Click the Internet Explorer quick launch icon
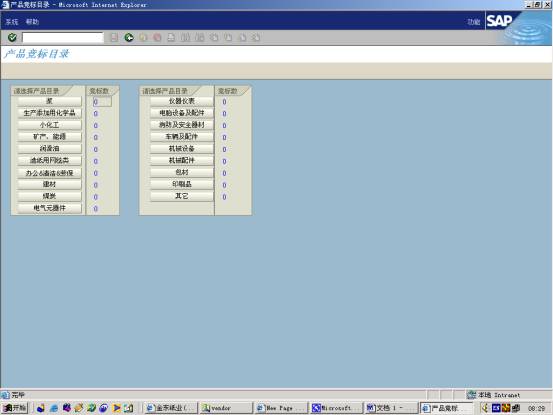This screenshot has height=415, width=553. [x=54, y=408]
